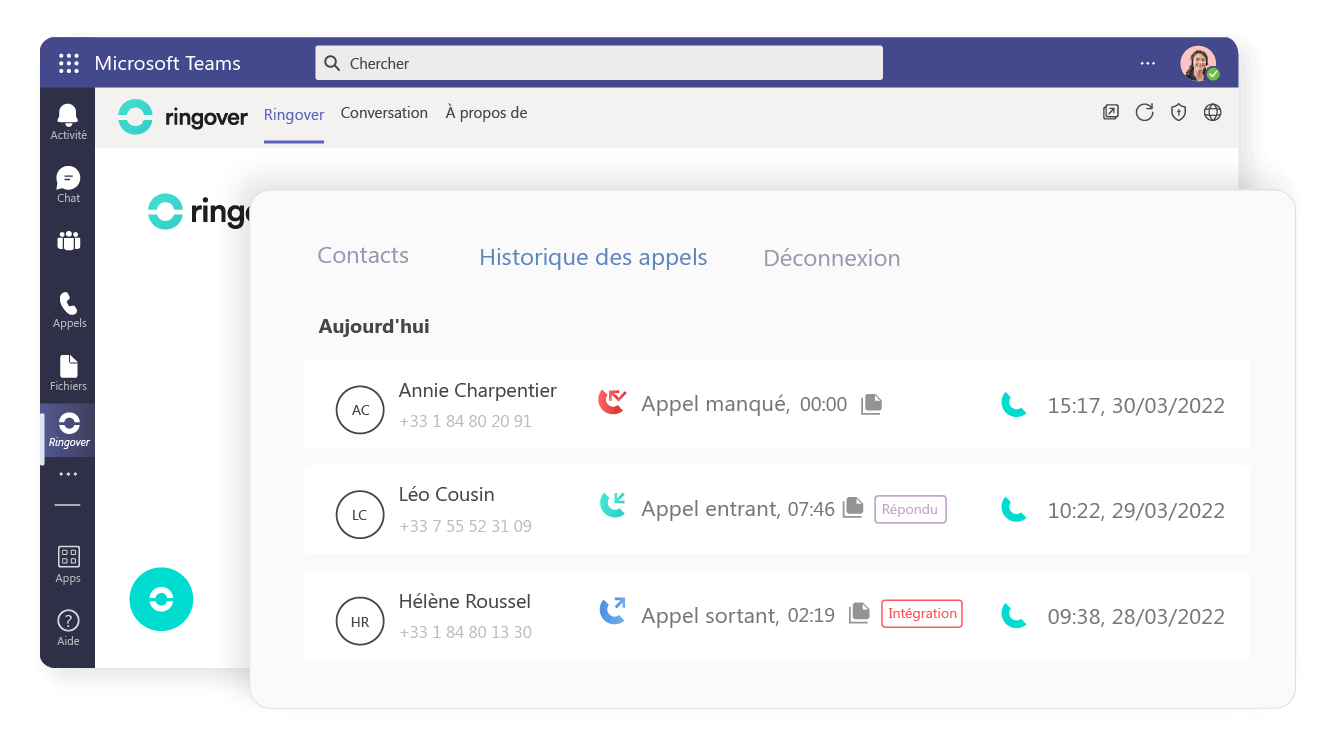Click the floating teal Ringover button
This screenshot has width=1332, height=746.
pos(161,599)
